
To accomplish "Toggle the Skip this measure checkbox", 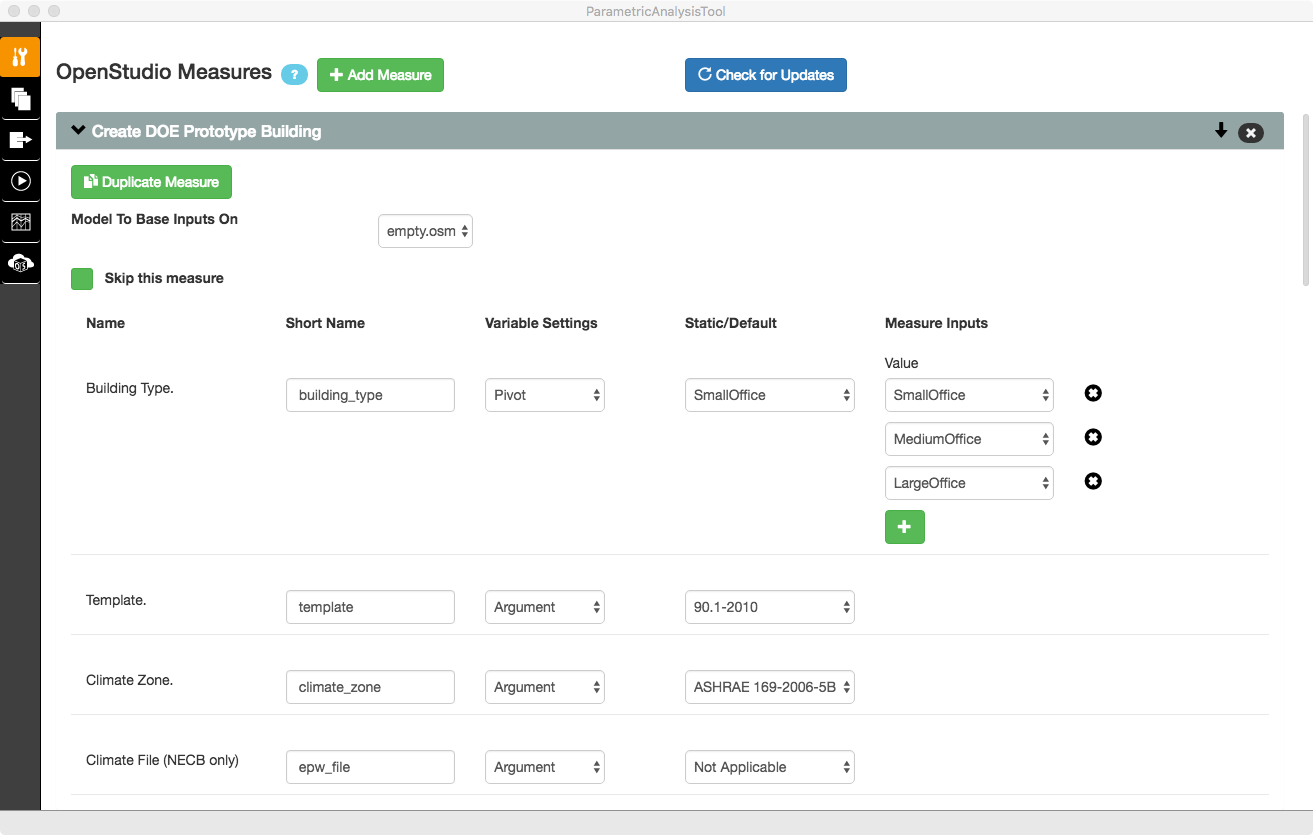I will click(82, 279).
